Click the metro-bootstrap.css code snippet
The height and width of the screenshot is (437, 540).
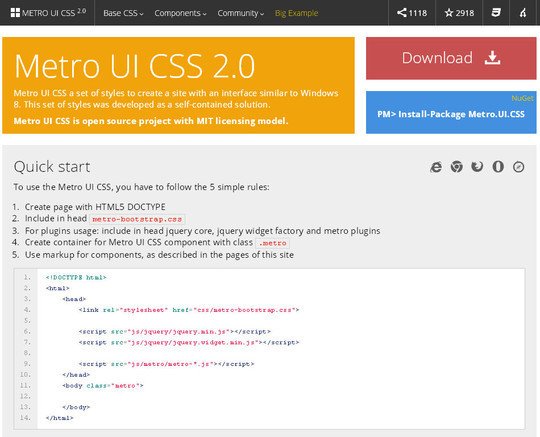click(137, 219)
